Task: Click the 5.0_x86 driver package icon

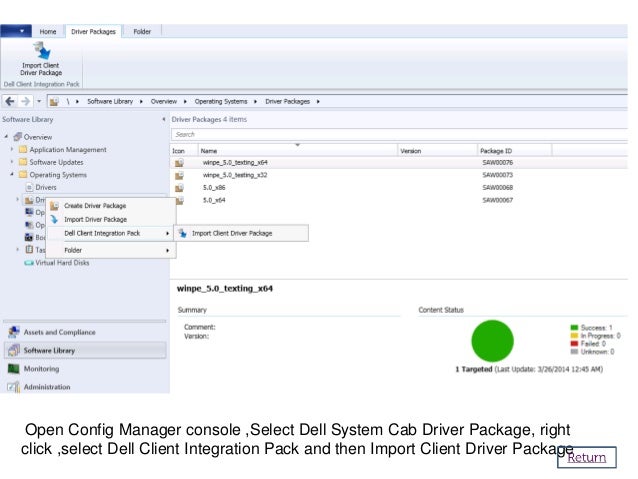Action: tap(179, 187)
